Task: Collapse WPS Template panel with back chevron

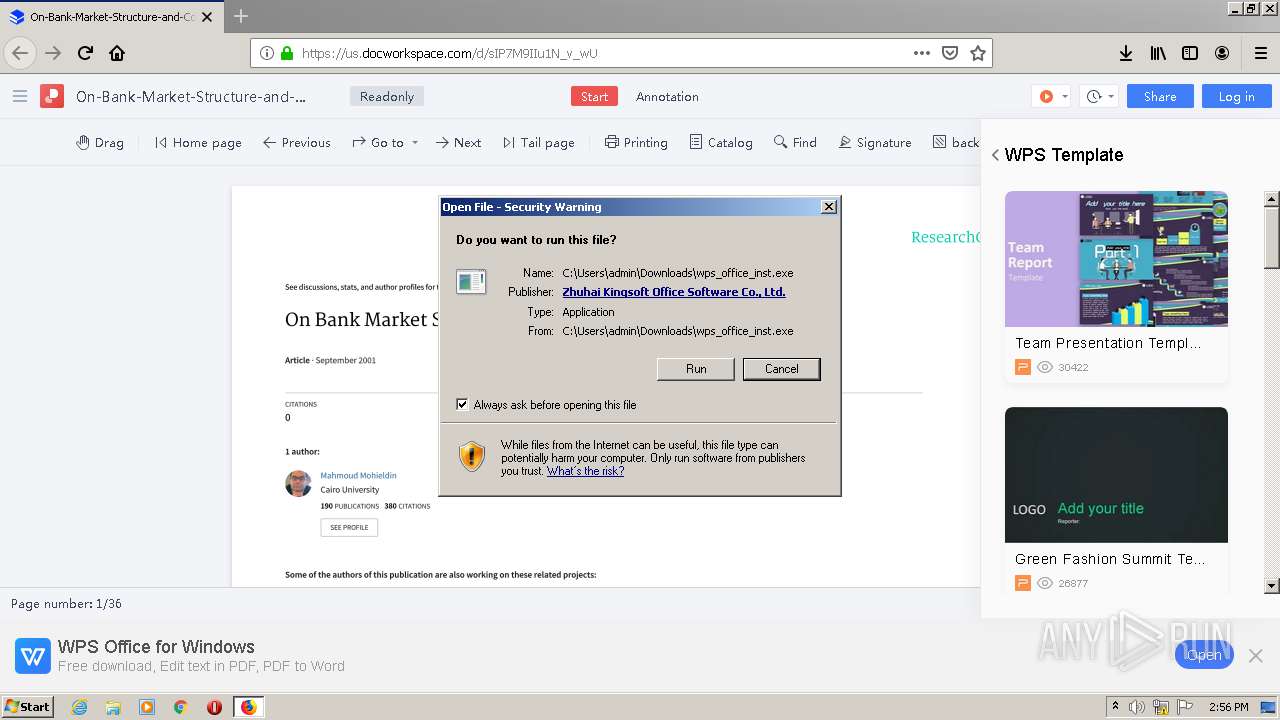Action: coord(995,155)
